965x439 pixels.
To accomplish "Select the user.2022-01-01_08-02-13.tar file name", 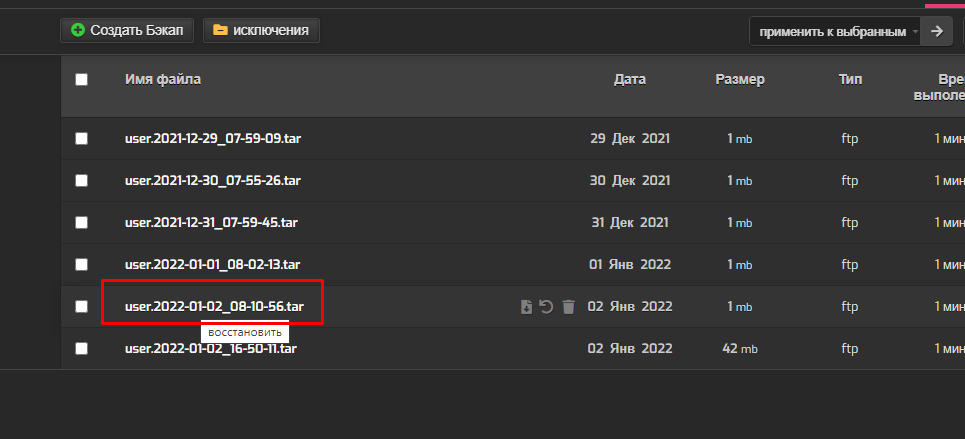I will coord(212,265).
